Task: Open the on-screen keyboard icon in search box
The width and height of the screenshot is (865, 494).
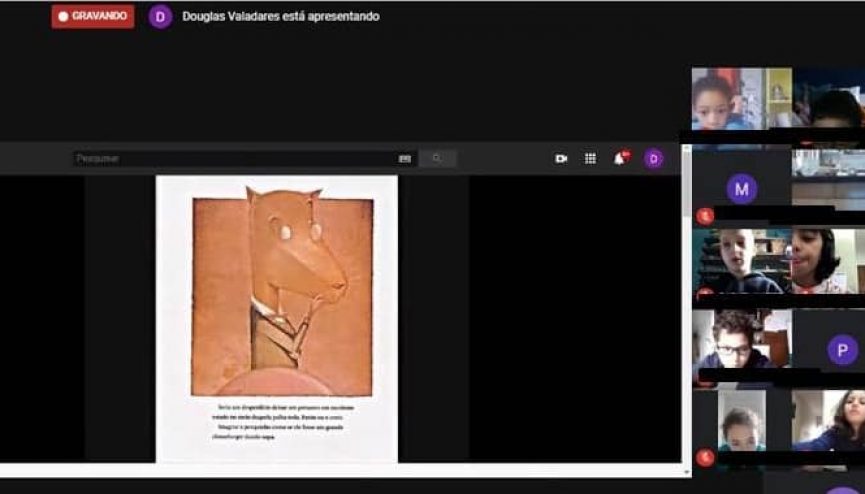Action: coord(404,159)
